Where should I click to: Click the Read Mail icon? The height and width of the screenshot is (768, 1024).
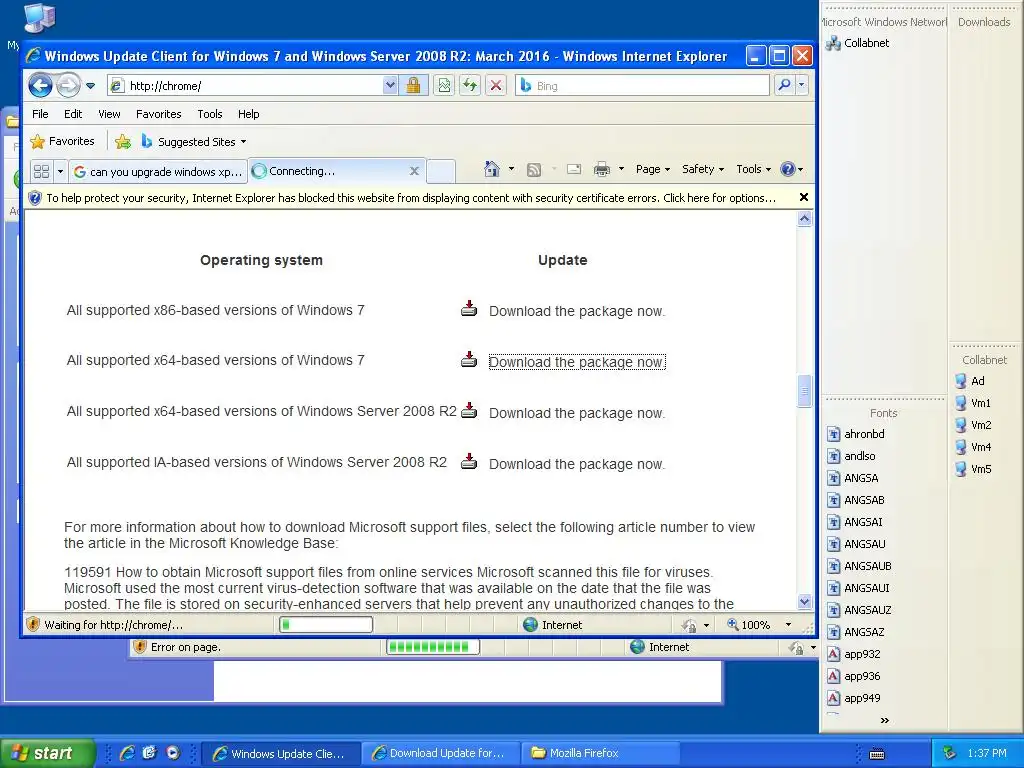[574, 170]
